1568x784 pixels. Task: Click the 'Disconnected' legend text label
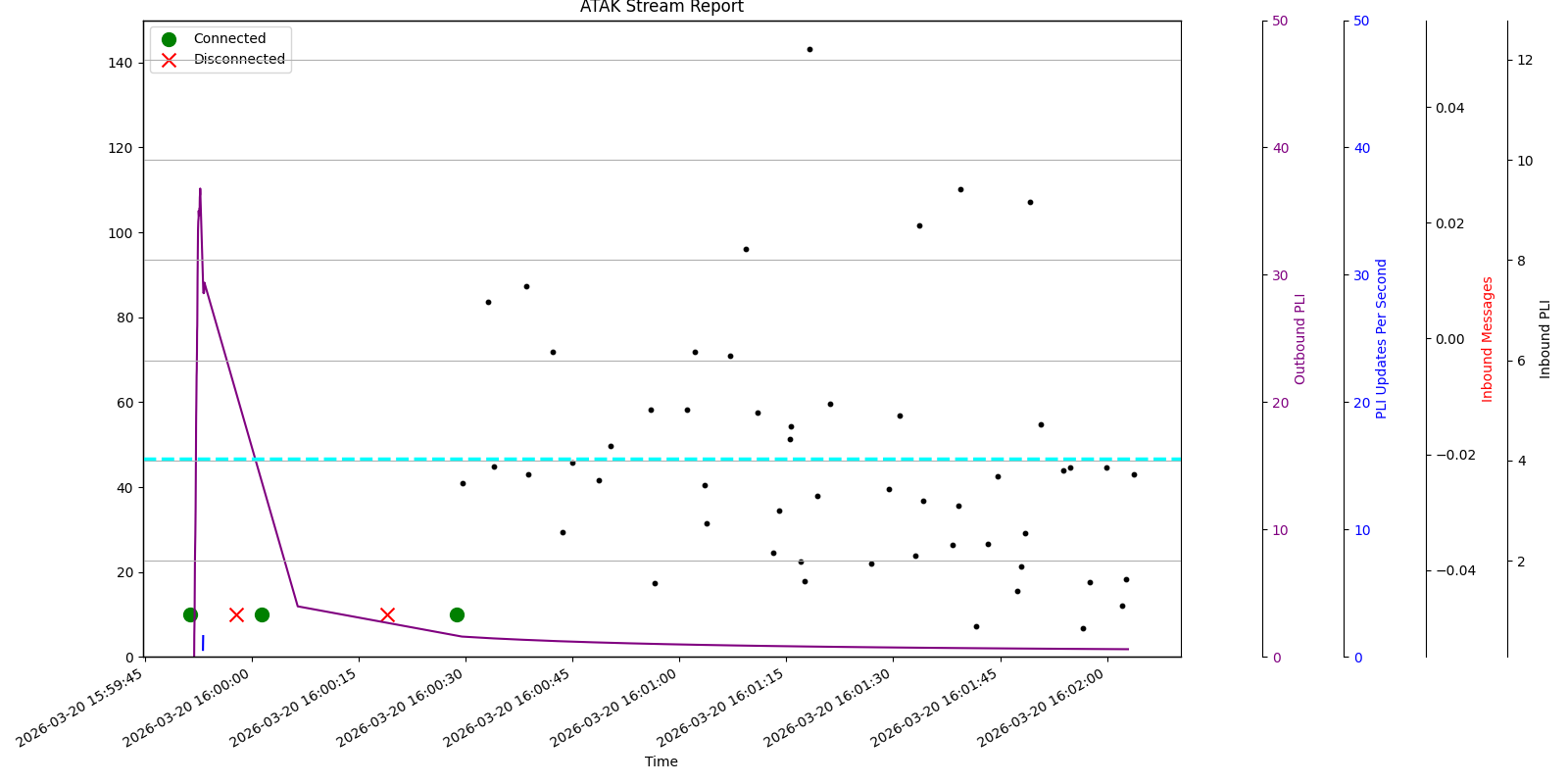click(239, 60)
